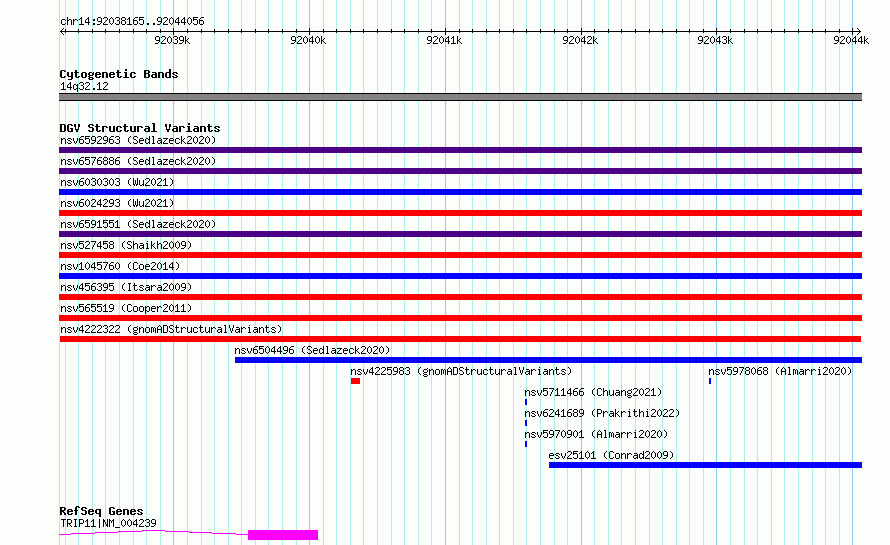Select the small red block under nsv4225983
This screenshot has height=545, width=890.
coord(355,381)
